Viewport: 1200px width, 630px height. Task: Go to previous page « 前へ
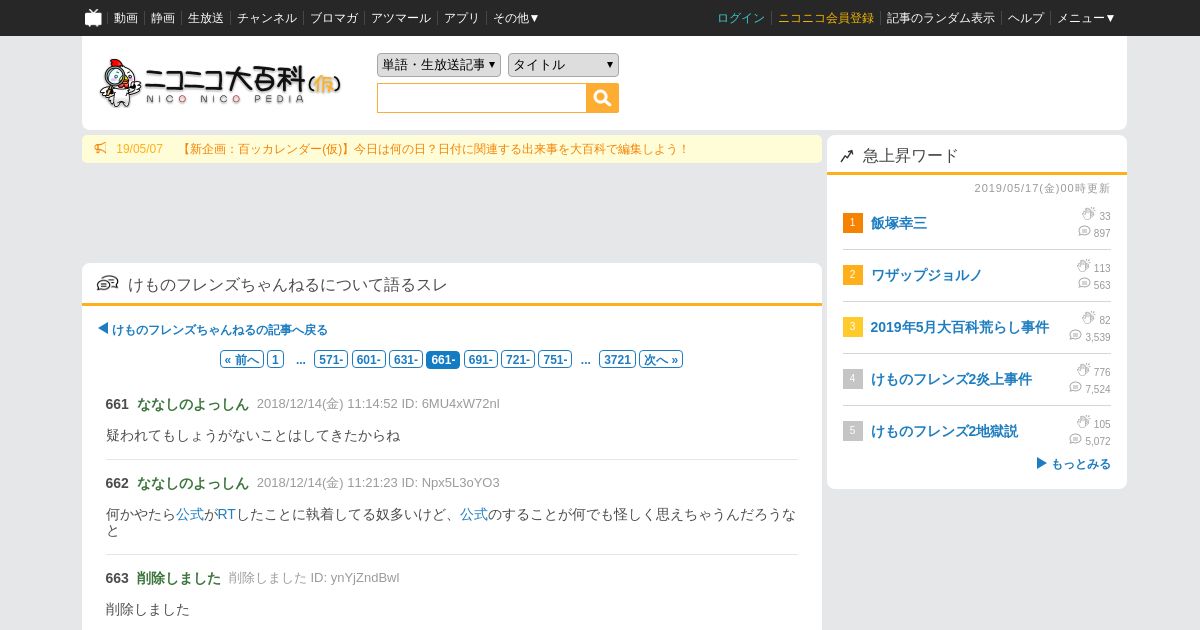coord(242,359)
